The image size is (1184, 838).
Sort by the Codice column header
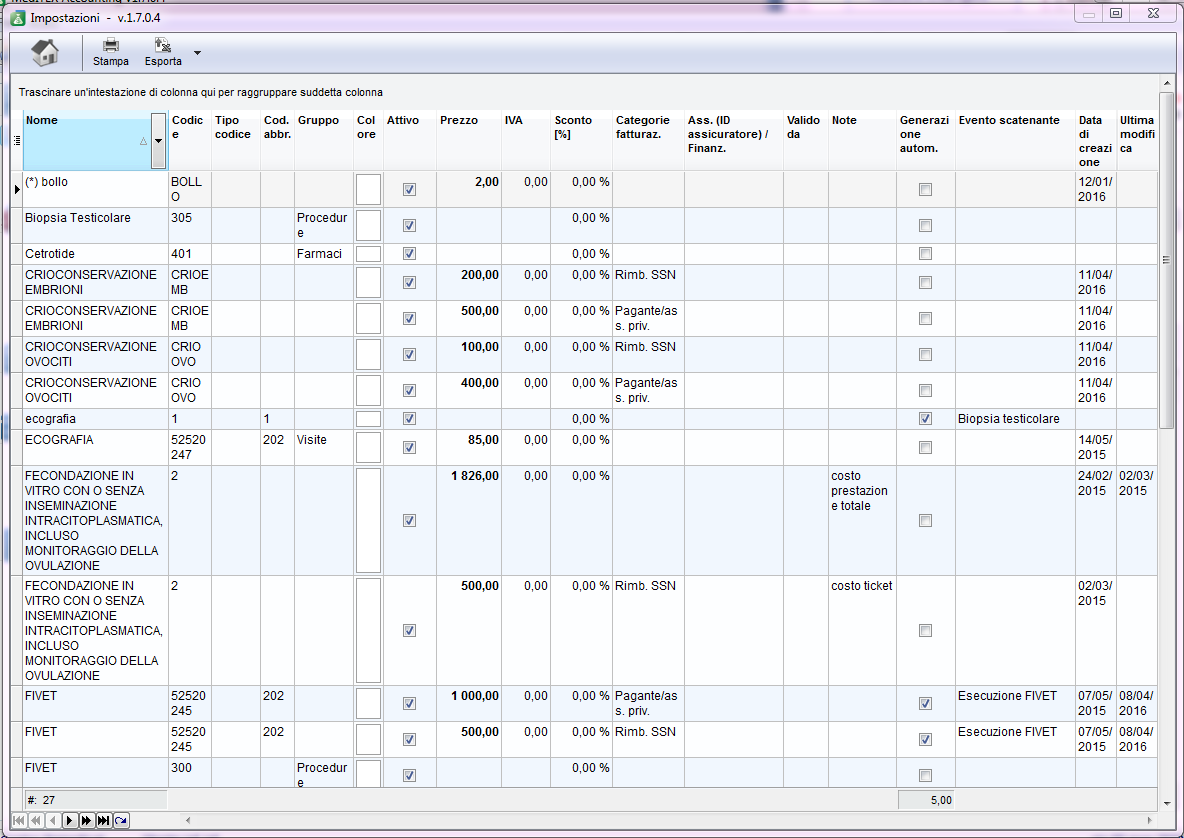189,140
